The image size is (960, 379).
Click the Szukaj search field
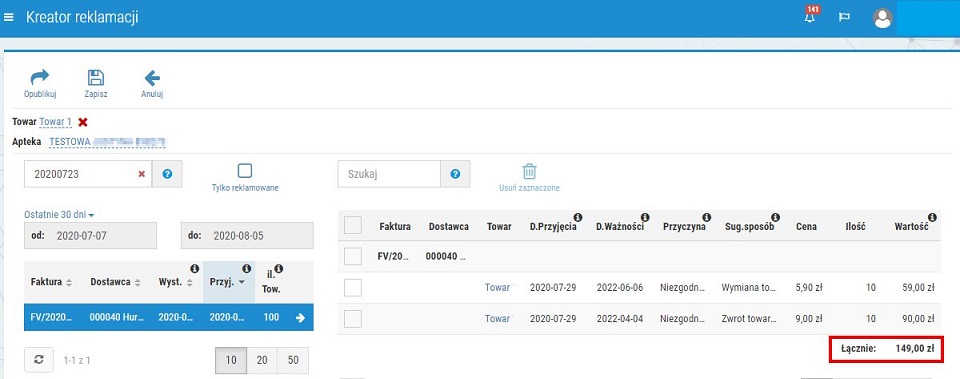coord(389,174)
